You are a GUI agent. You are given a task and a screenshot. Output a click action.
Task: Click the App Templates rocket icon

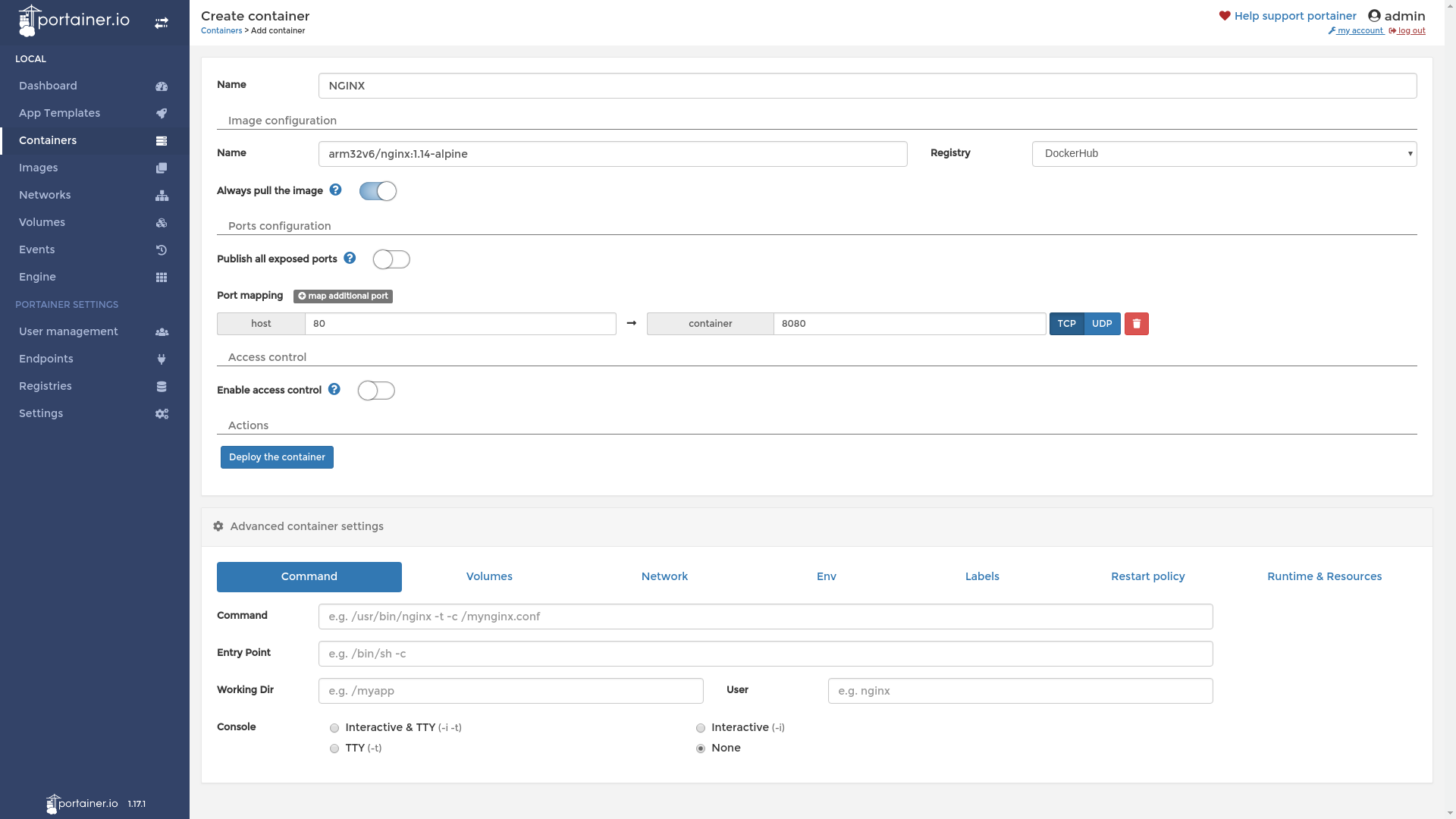(162, 114)
